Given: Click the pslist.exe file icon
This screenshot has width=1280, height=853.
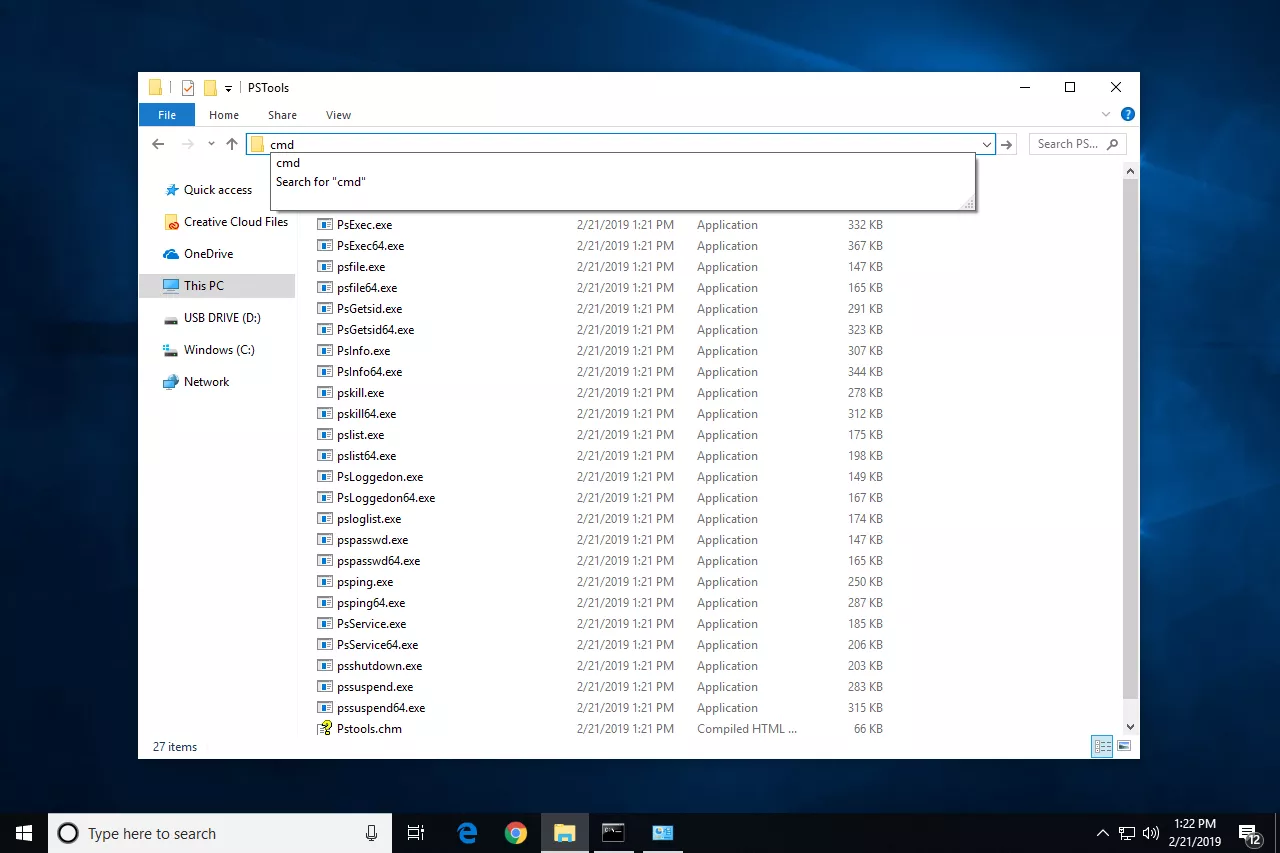Looking at the screenshot, I should coord(324,435).
